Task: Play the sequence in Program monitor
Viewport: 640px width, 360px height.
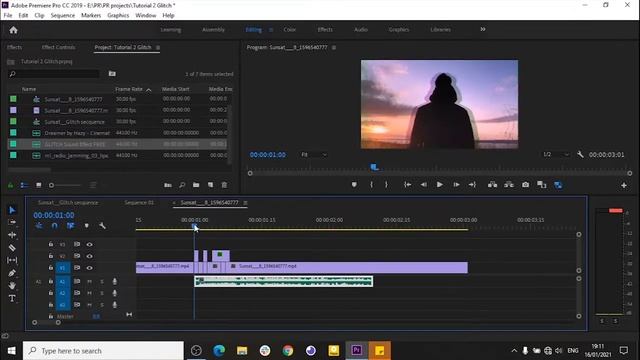Action: pyautogui.click(x=440, y=185)
